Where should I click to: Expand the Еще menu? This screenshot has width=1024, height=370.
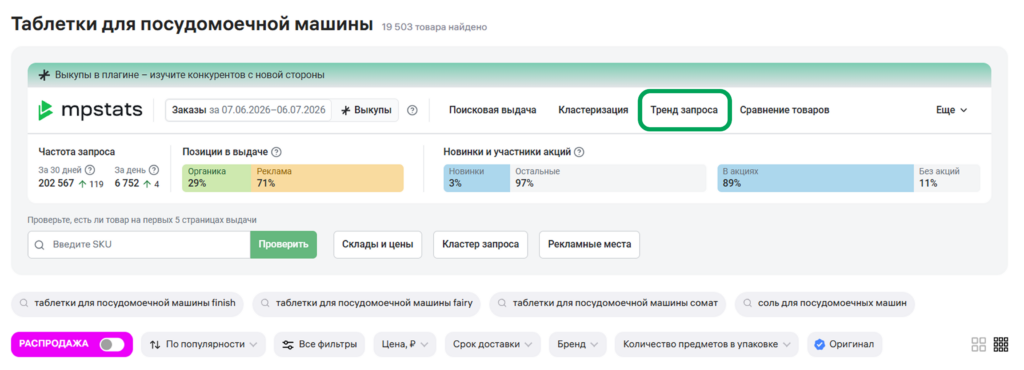pyautogui.click(x=952, y=110)
